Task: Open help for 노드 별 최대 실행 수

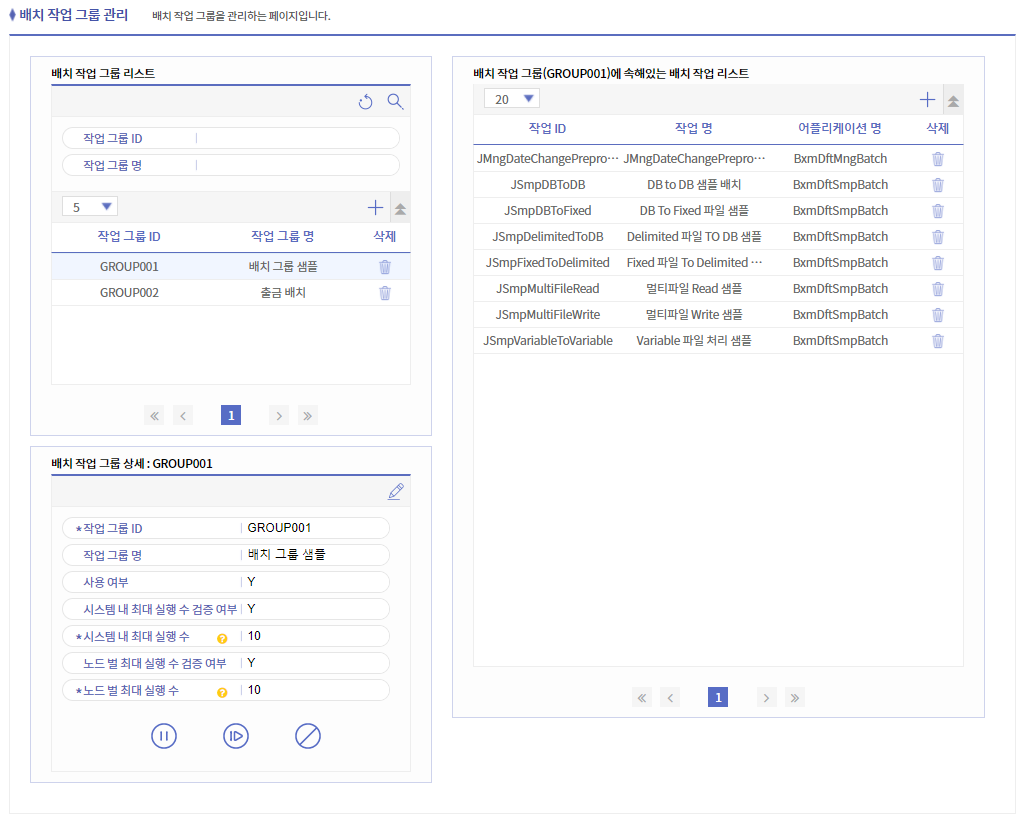Action: 222,693
